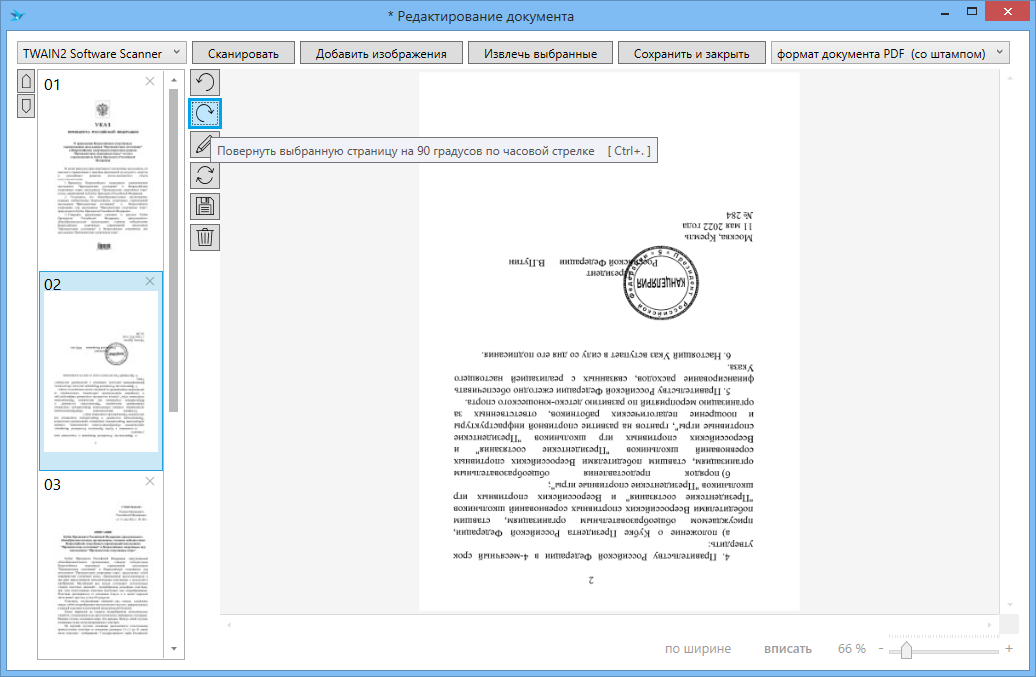
Task: Click Извлечь выбранные button
Action: (540, 53)
